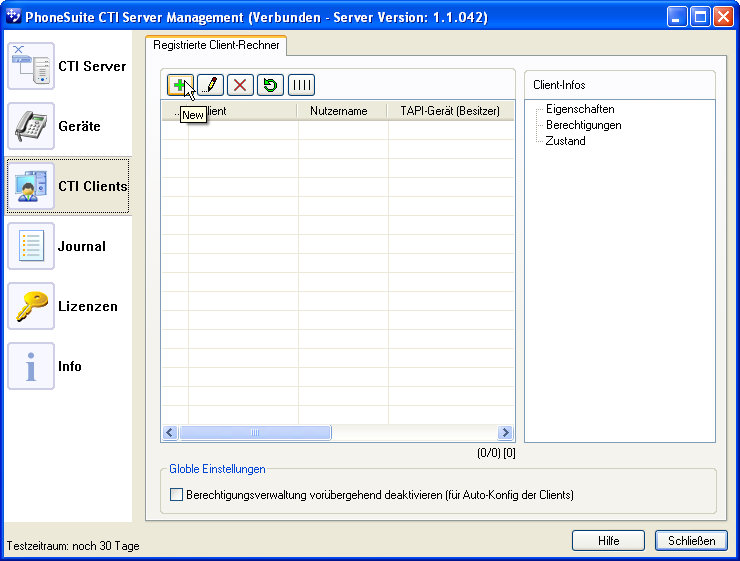
Task: Open the CTI Server section
Action: (x=68, y=67)
